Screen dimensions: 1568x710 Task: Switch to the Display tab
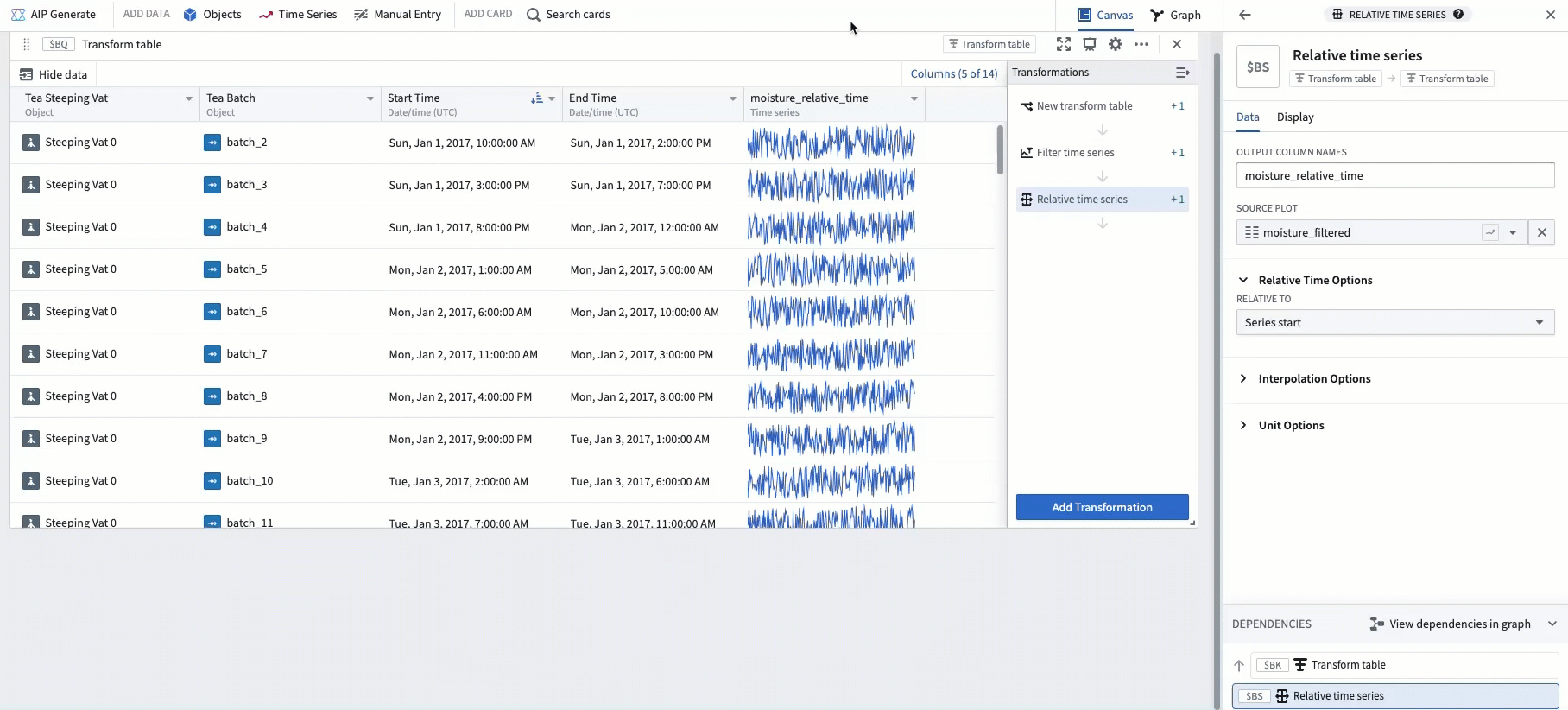pyautogui.click(x=1294, y=117)
